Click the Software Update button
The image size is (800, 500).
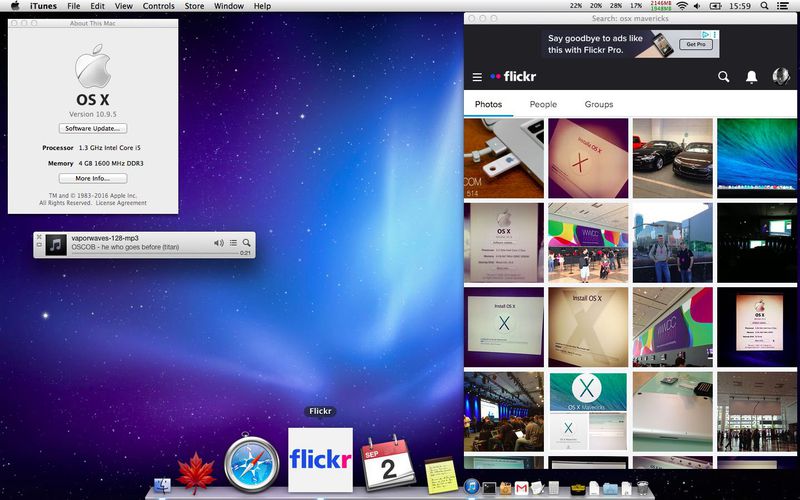click(x=93, y=129)
